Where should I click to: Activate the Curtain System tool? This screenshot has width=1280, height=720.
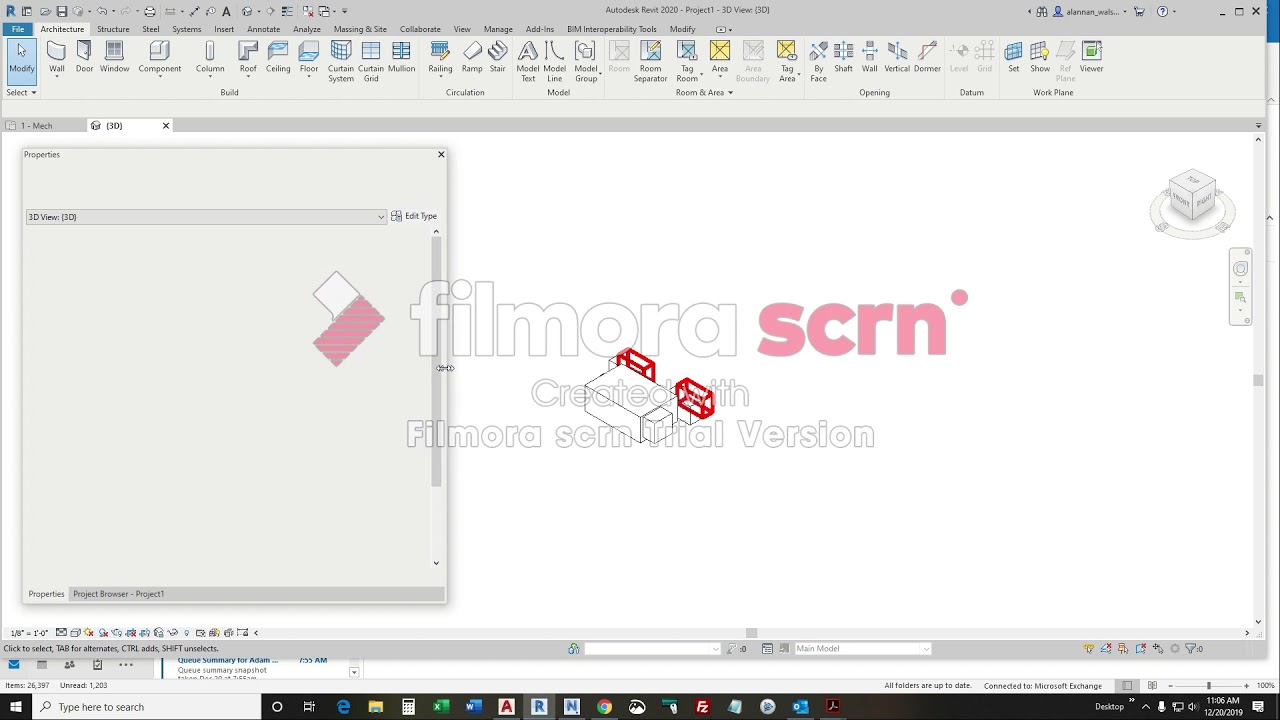click(341, 62)
